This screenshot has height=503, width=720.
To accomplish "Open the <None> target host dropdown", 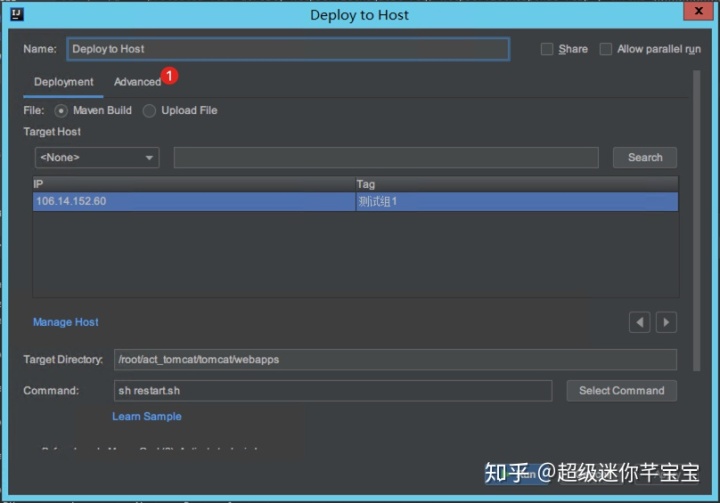I will 97,158.
